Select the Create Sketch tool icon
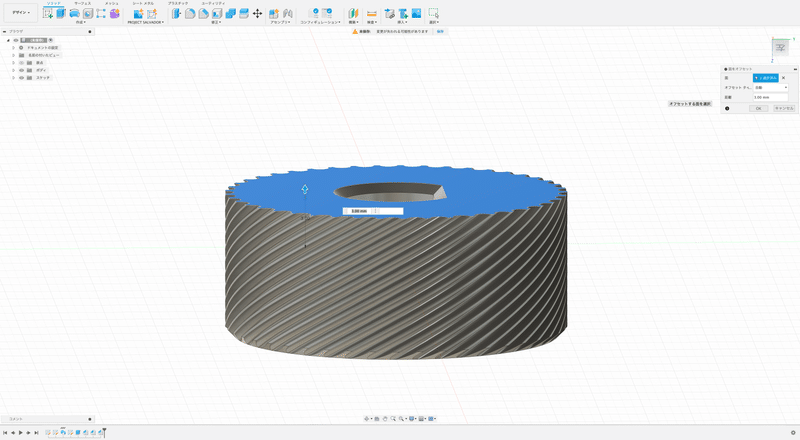This screenshot has width=800, height=440. pyautogui.click(x=48, y=14)
